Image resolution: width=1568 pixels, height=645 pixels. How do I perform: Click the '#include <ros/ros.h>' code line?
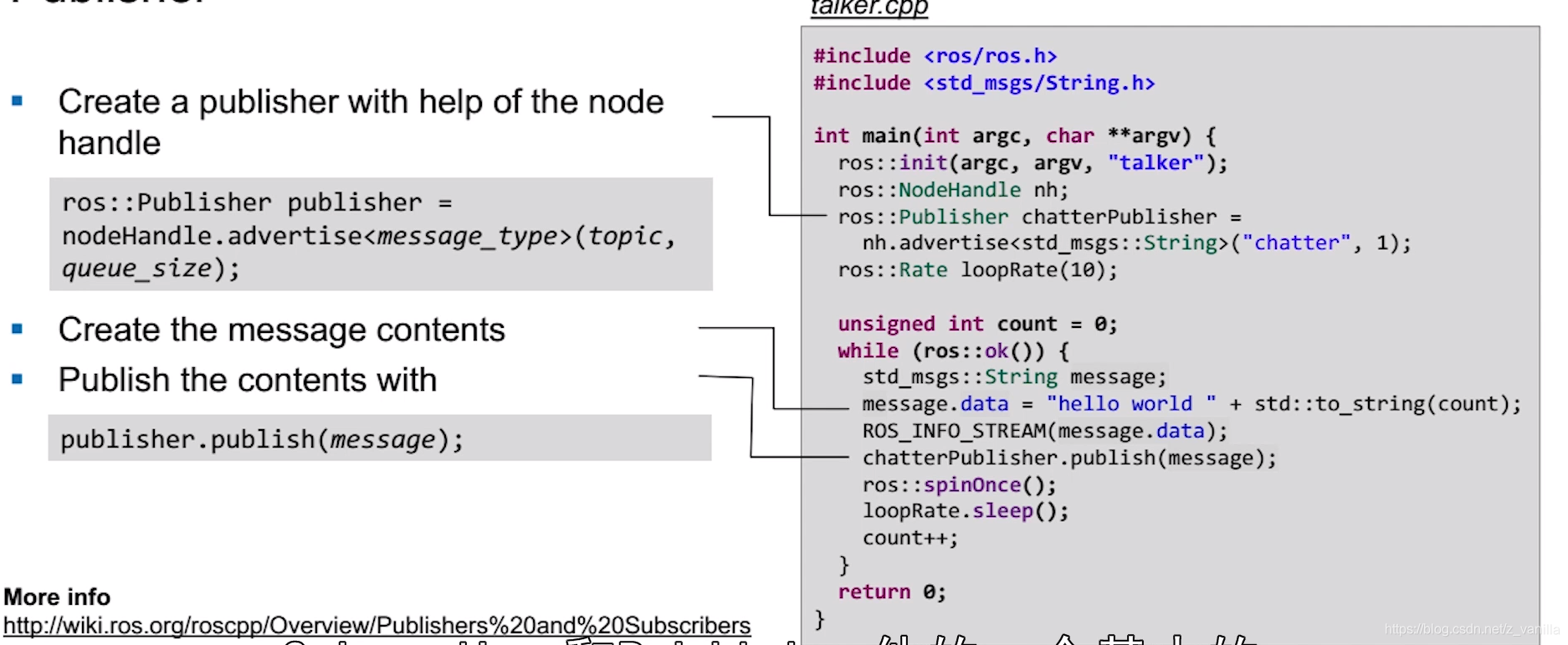(935, 56)
